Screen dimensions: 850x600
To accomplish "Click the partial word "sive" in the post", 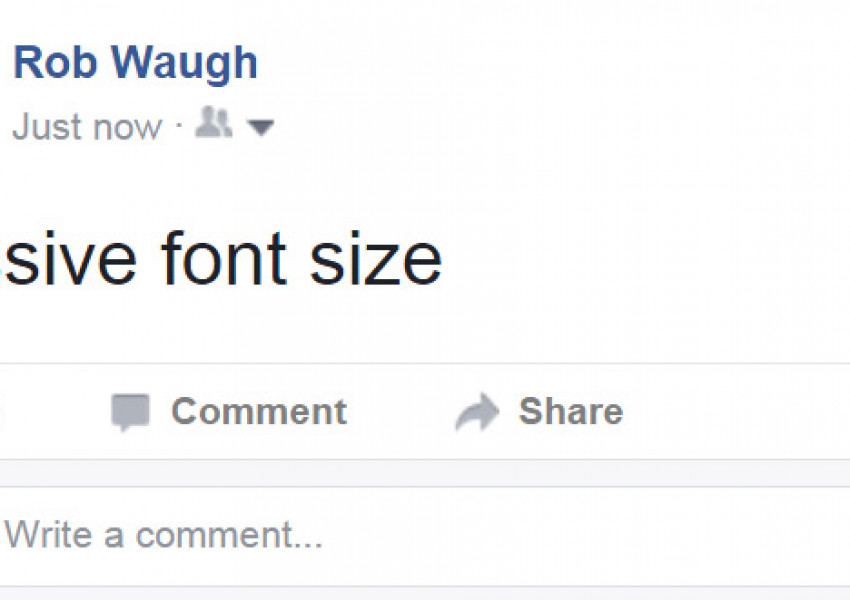I will [68, 258].
